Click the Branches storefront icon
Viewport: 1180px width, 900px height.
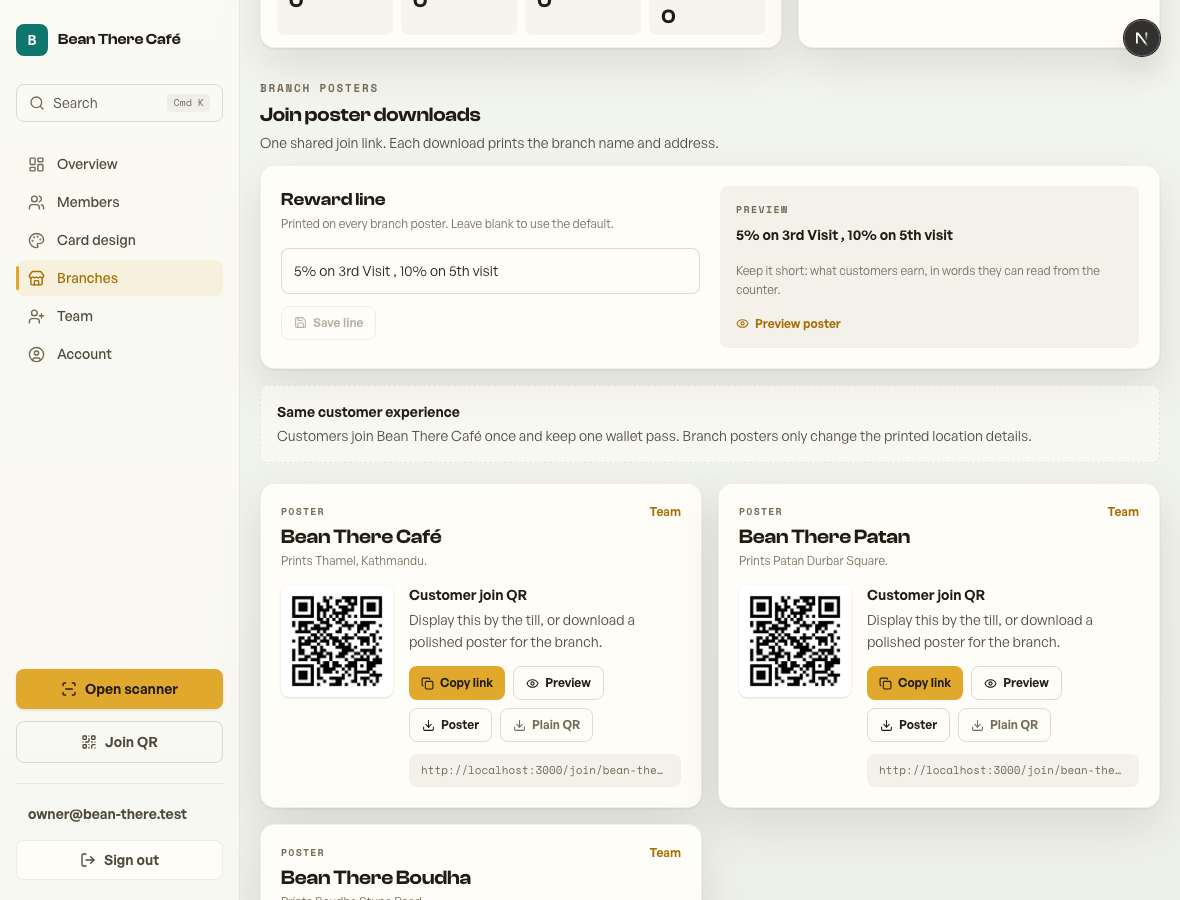(36, 278)
